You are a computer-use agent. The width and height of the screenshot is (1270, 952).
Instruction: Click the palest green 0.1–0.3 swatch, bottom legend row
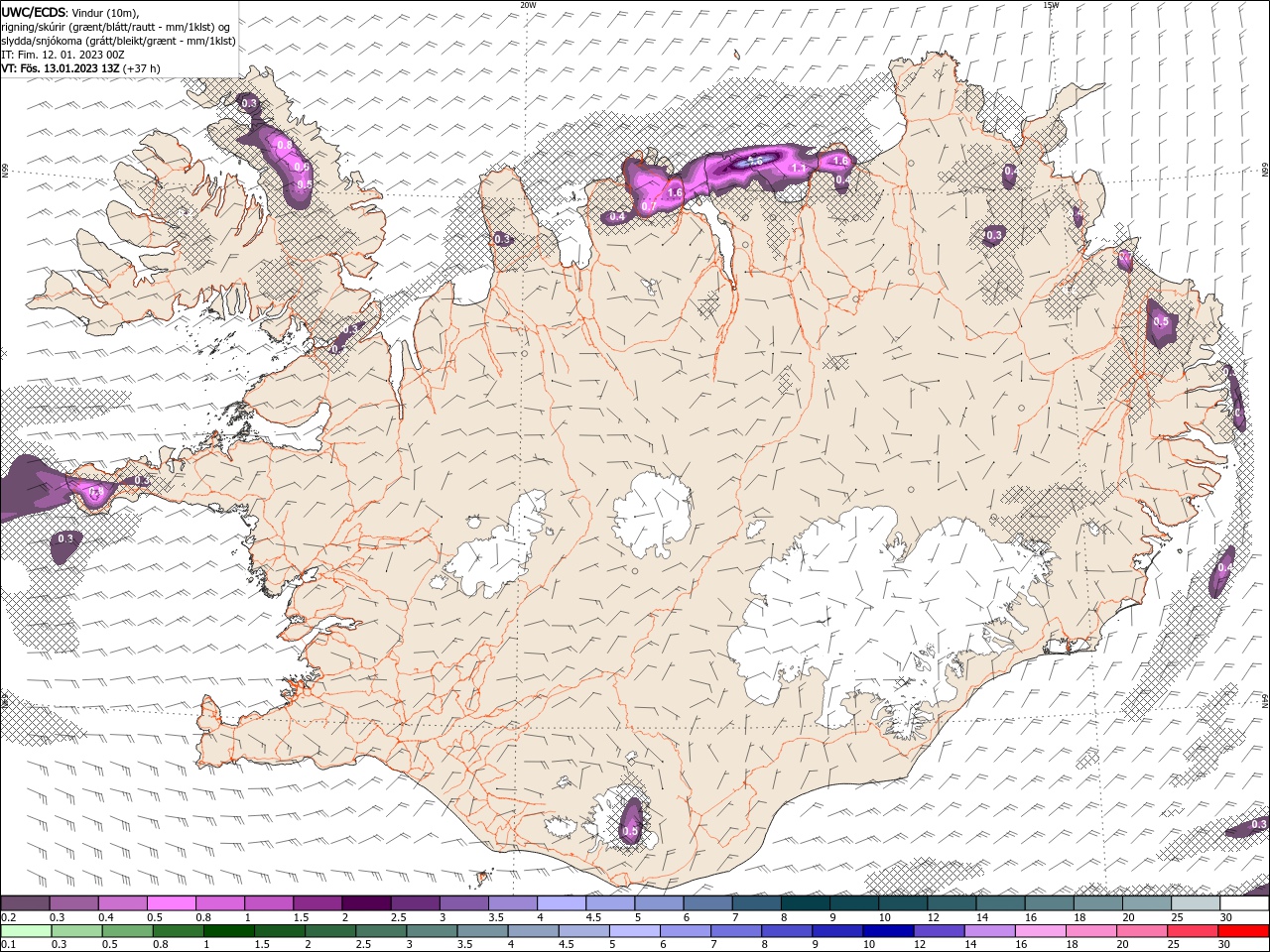pos(26,931)
